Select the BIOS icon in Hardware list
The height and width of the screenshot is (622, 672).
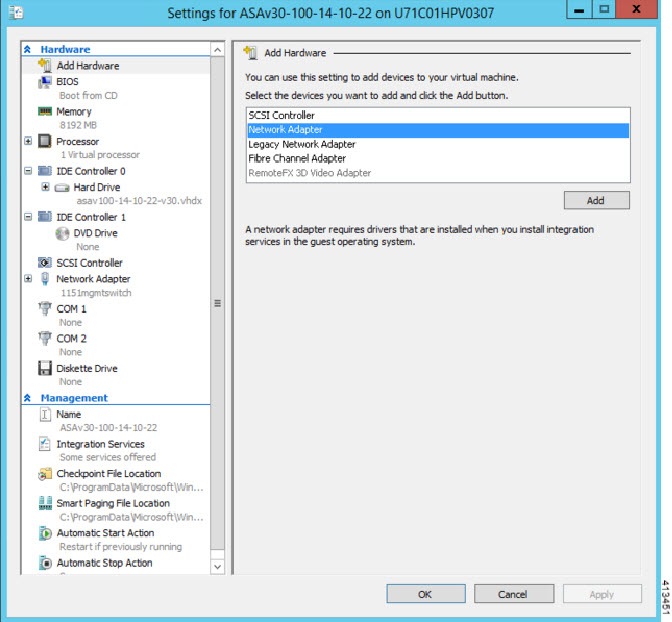coord(45,82)
